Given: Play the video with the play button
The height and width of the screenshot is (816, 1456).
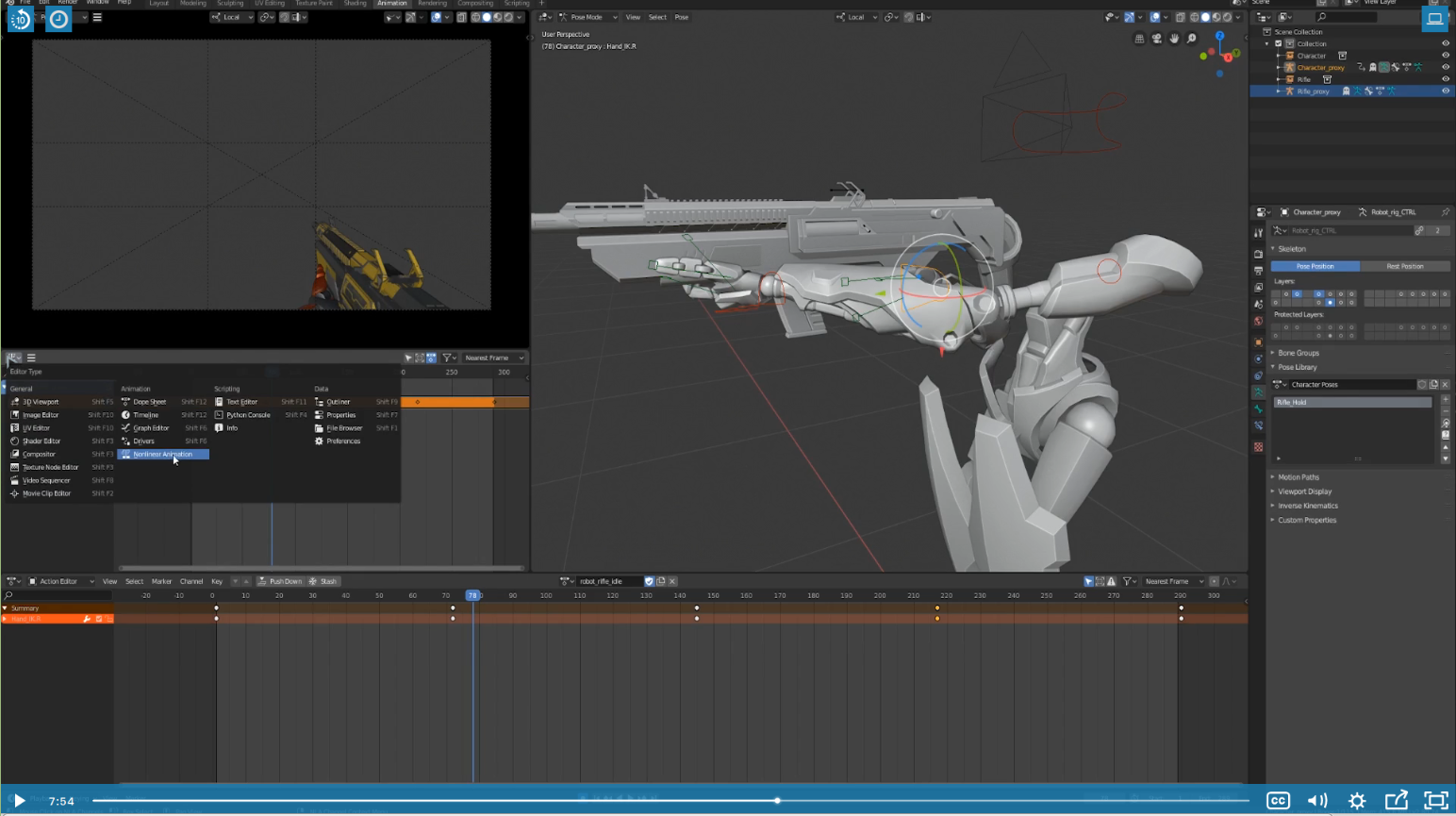Looking at the screenshot, I should [19, 801].
